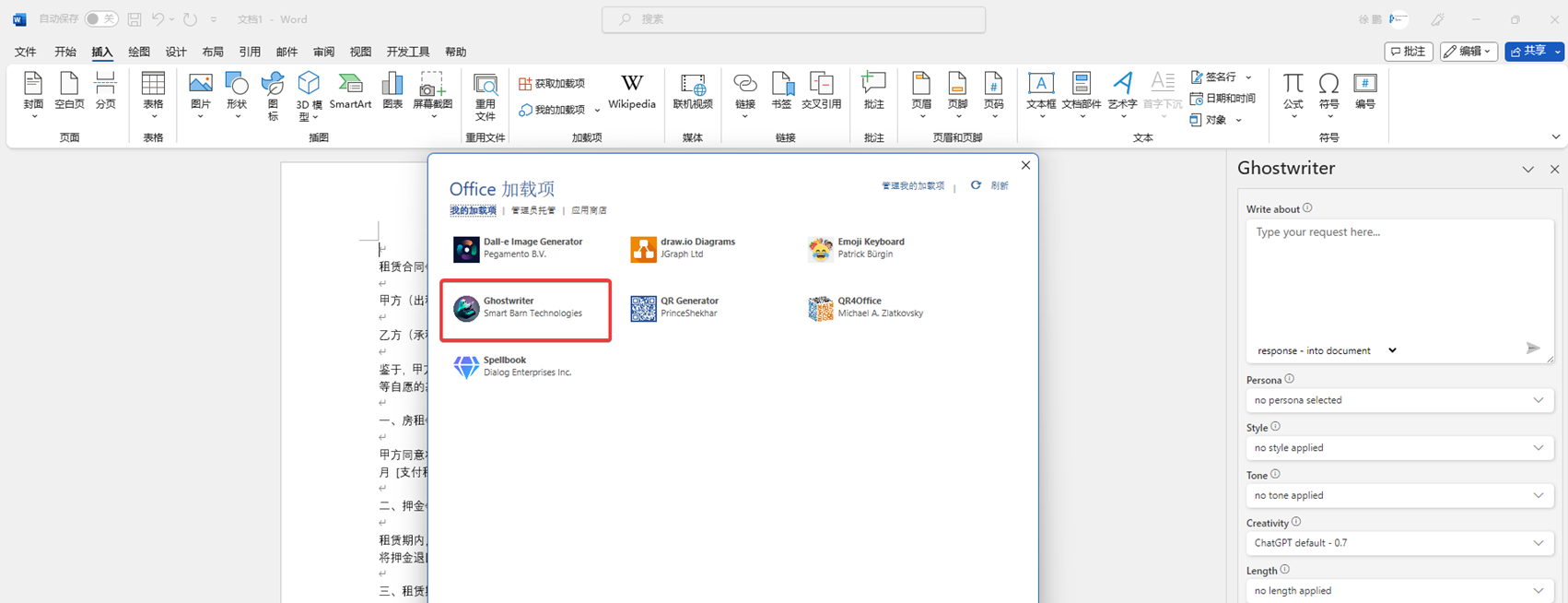Open the table (表格) insert menu

(153, 94)
